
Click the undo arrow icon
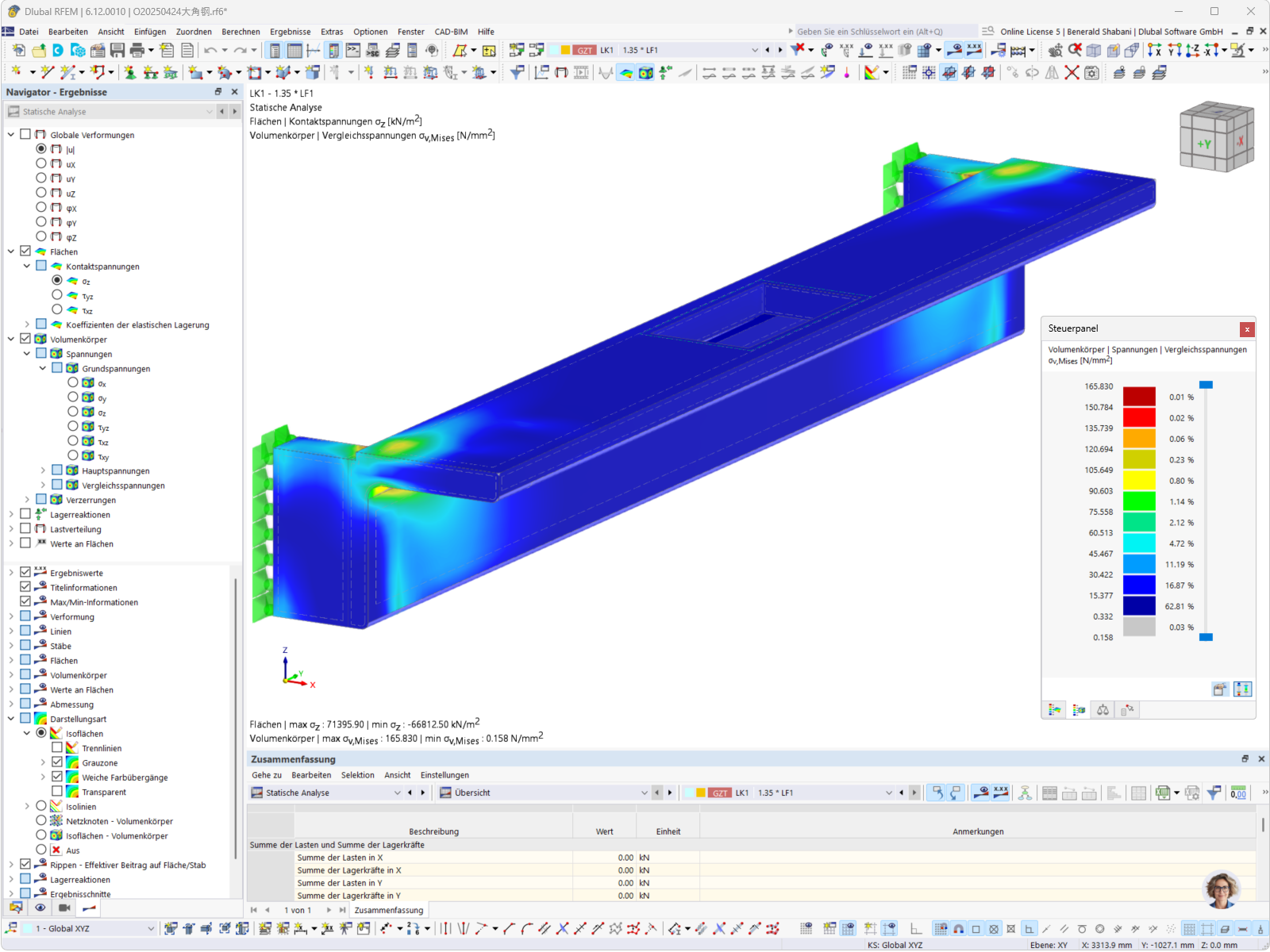click(210, 50)
